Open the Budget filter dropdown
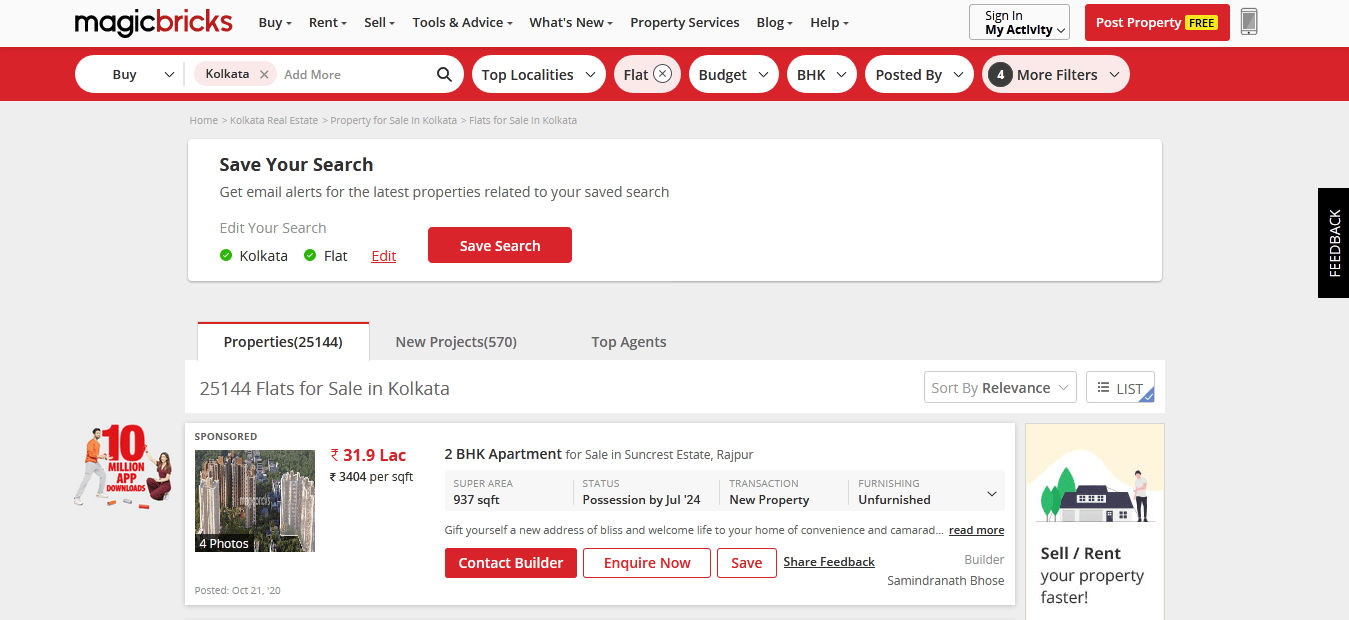Viewport: 1349px width, 620px height. 733,73
